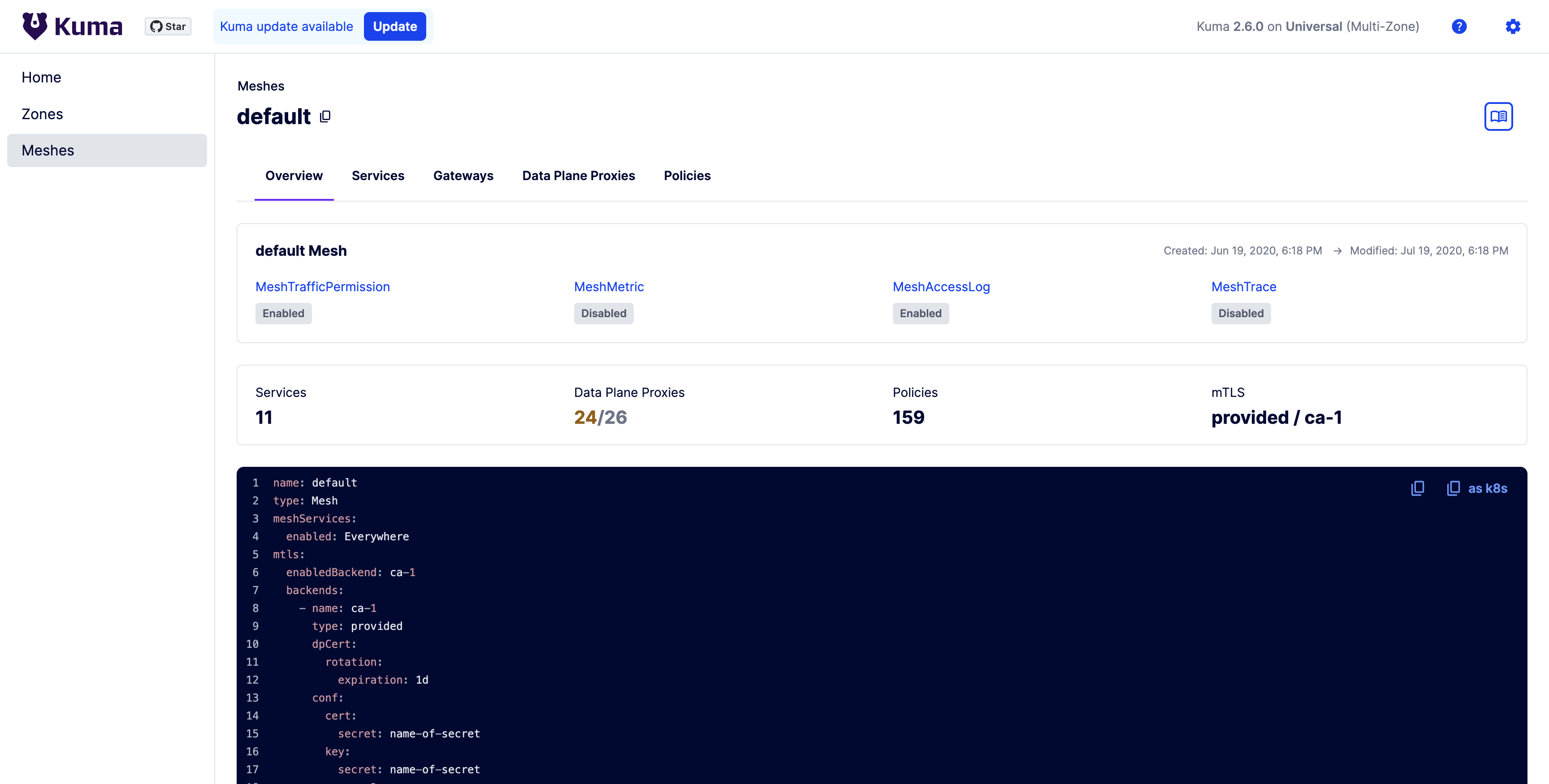Open the MeshMetric policy
The image size is (1549, 784).
pos(609,287)
